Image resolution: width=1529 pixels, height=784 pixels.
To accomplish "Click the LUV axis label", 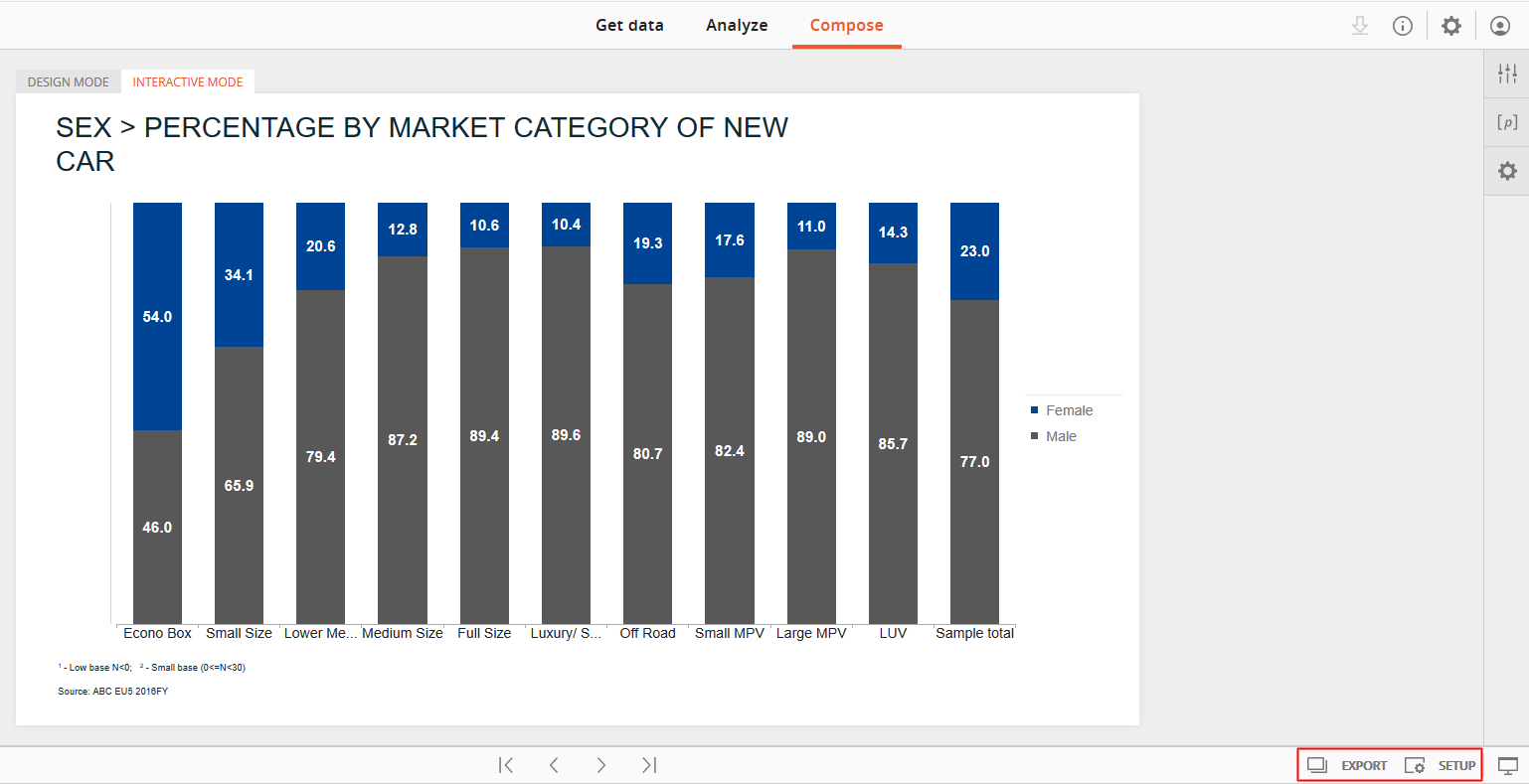I will 893,633.
